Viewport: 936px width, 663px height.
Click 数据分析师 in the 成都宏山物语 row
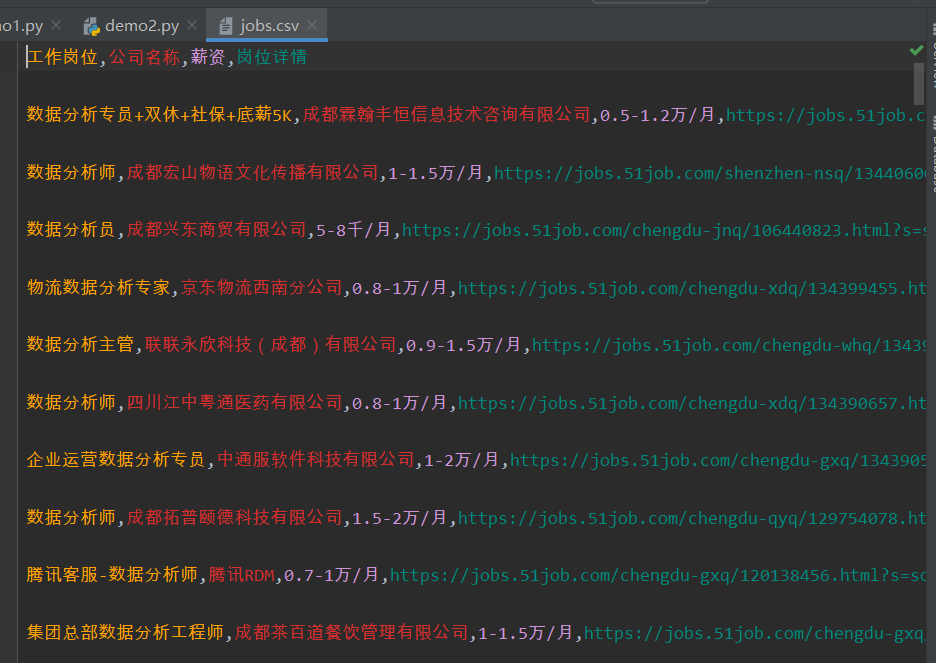point(71,172)
